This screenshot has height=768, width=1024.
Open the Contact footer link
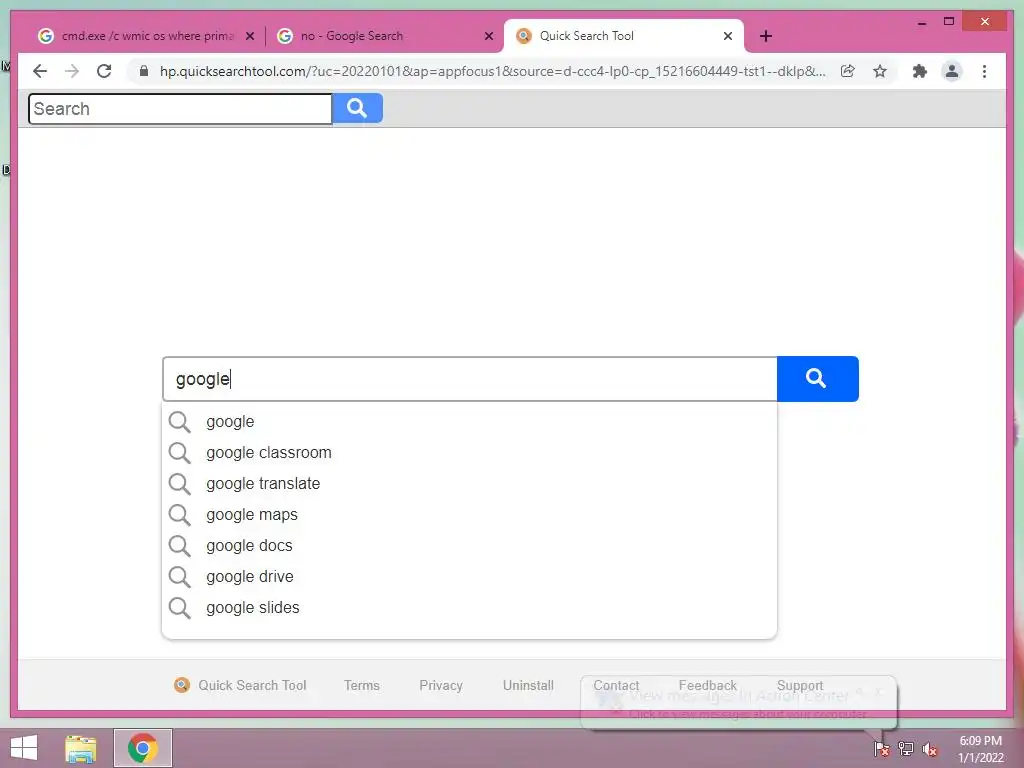[616, 685]
